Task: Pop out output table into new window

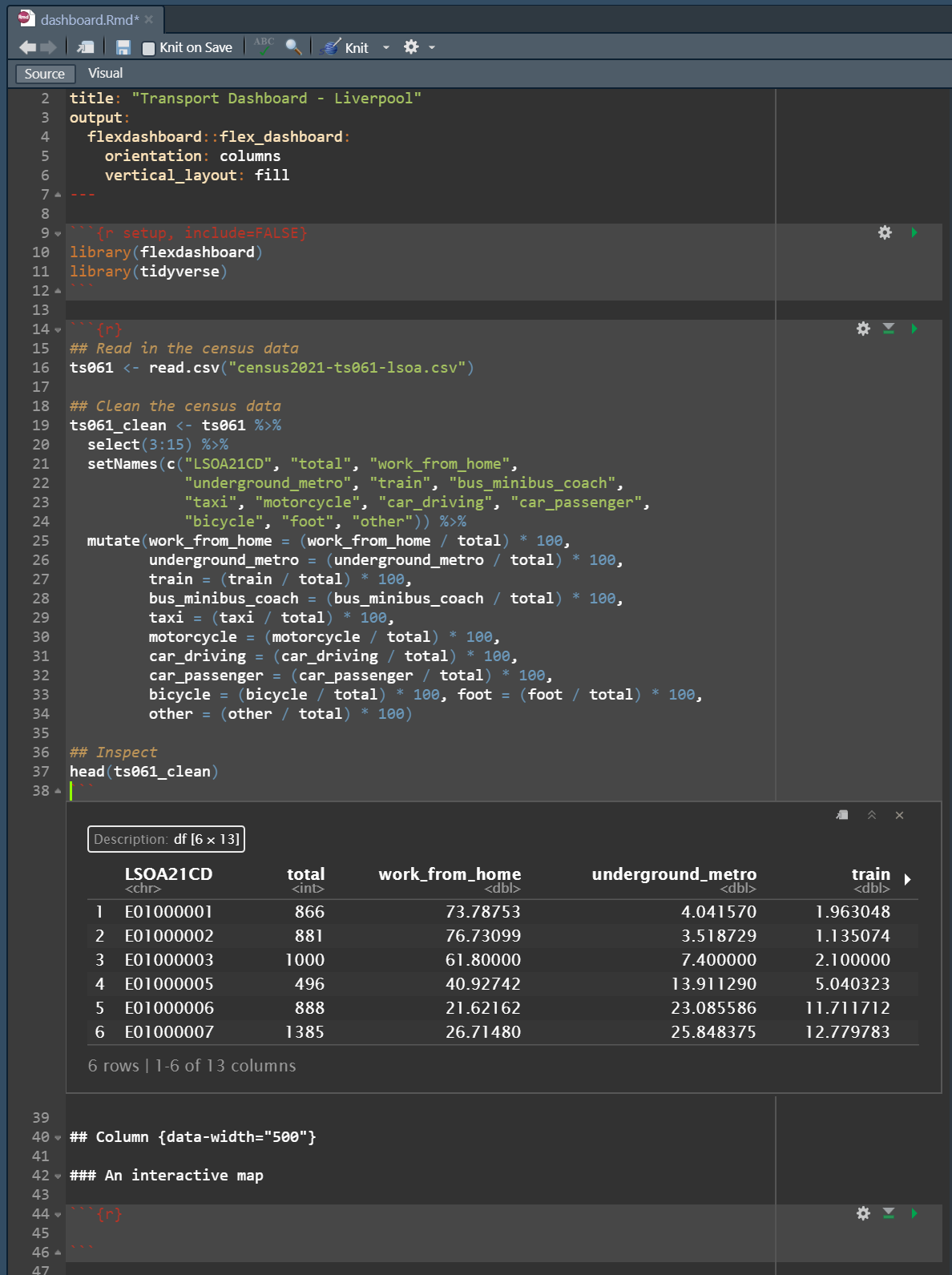Action: coord(842,815)
